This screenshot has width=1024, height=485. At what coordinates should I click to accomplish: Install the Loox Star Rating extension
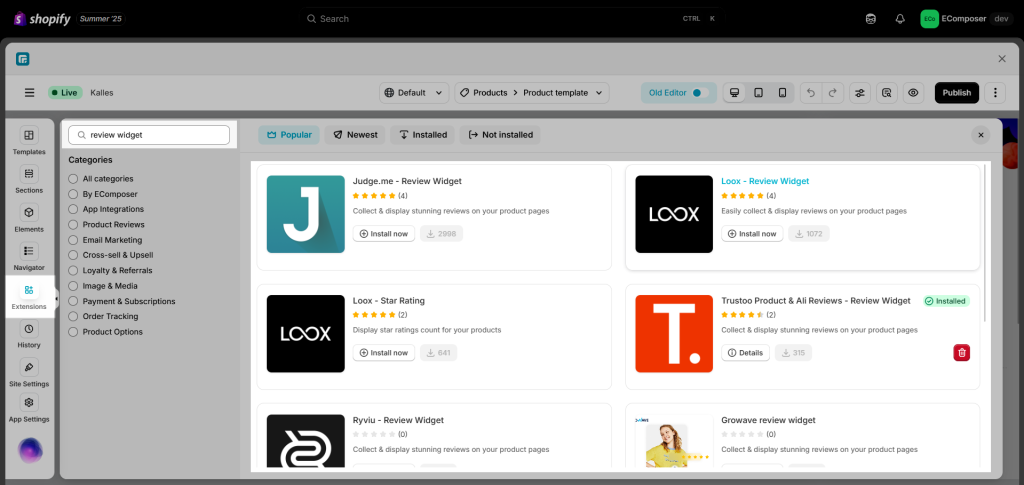384,353
